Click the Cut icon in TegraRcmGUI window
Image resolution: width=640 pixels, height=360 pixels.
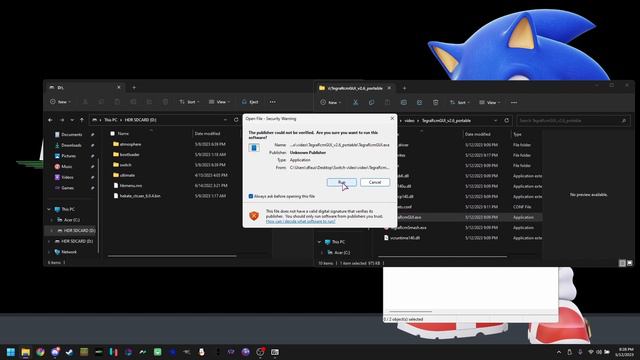pyautogui.click(x=356, y=102)
